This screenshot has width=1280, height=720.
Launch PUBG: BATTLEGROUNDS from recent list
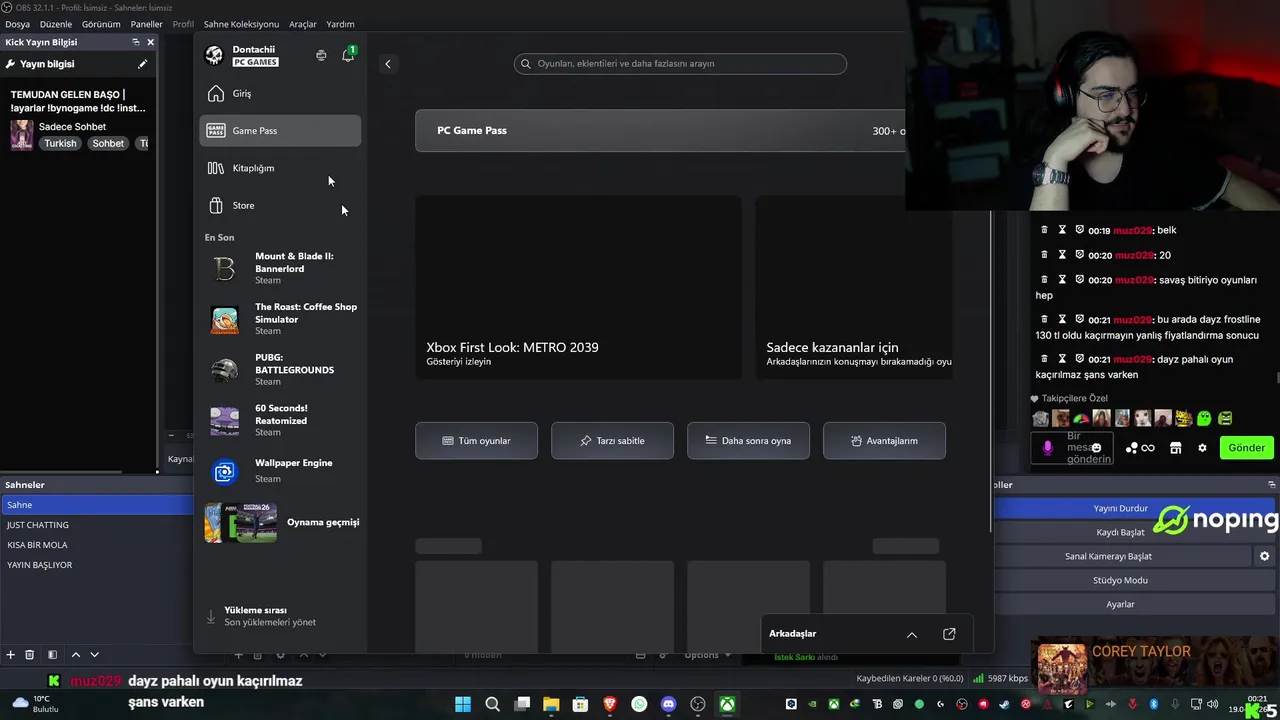281,369
